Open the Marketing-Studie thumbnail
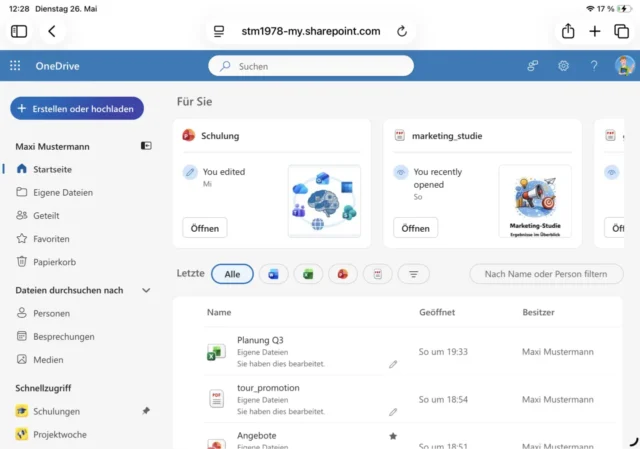This screenshot has width=640, height=449. (x=535, y=201)
